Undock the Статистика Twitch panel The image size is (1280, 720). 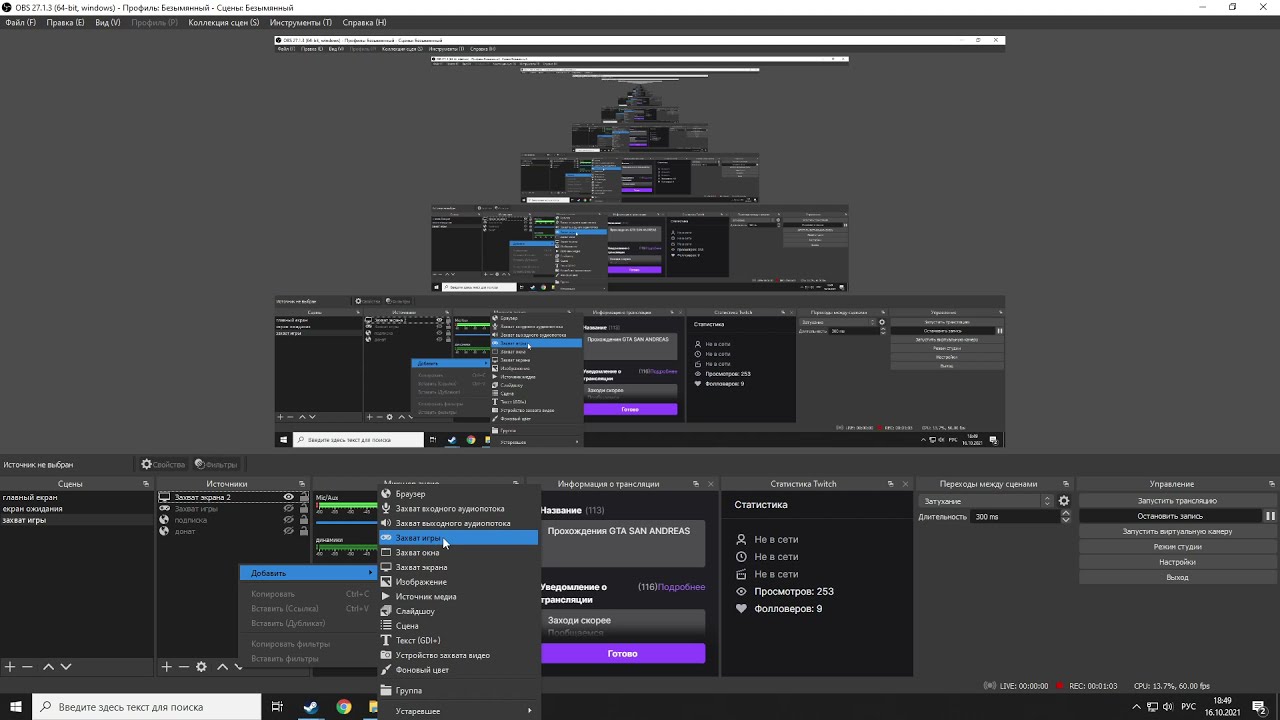pyautogui.click(x=890, y=484)
